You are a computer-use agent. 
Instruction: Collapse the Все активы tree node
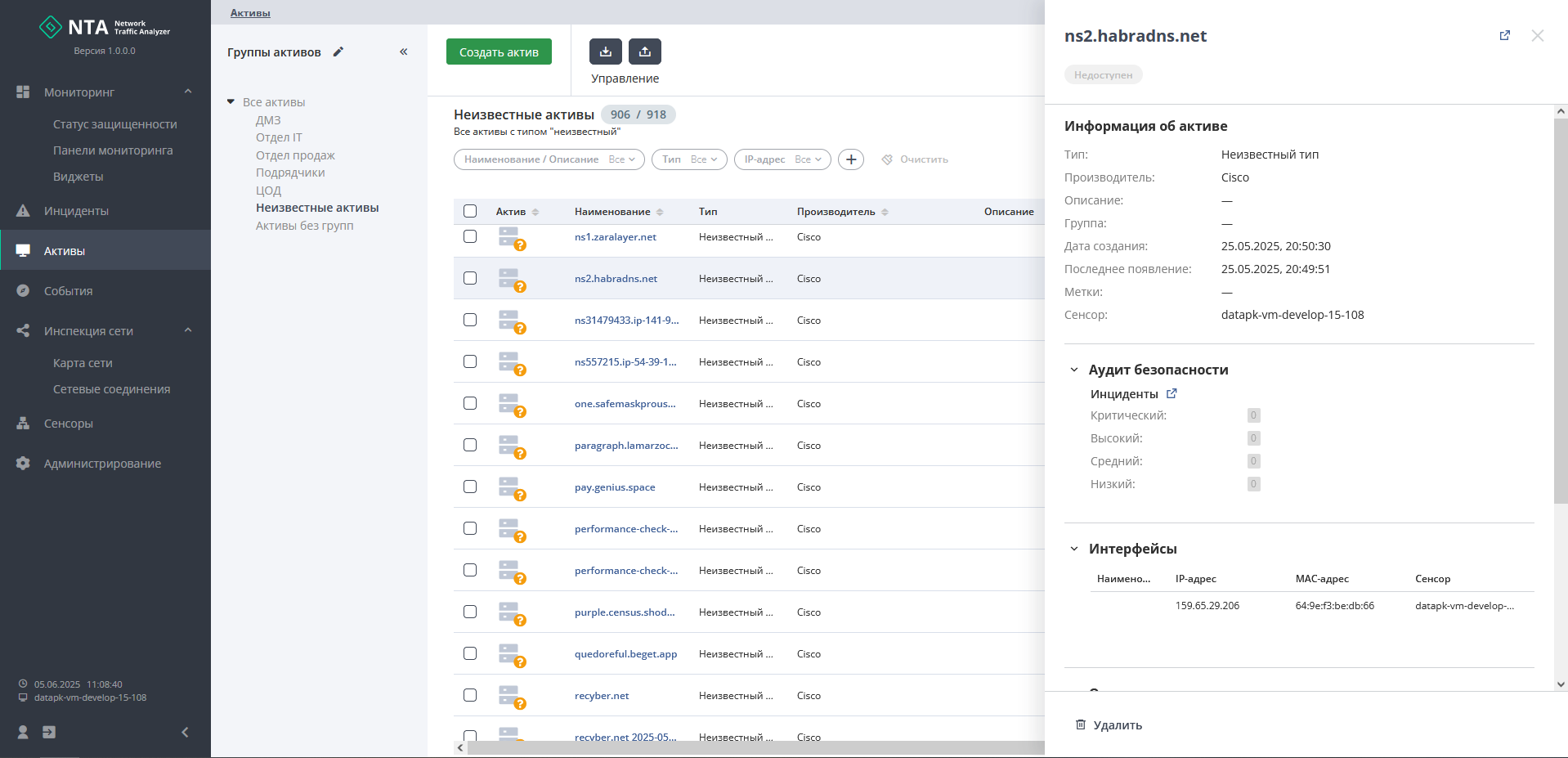[231, 102]
